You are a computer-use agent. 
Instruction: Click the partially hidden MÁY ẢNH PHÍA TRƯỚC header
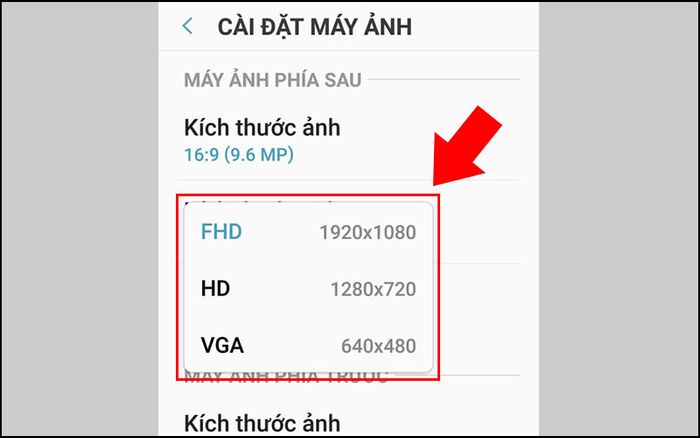pyautogui.click(x=286, y=378)
